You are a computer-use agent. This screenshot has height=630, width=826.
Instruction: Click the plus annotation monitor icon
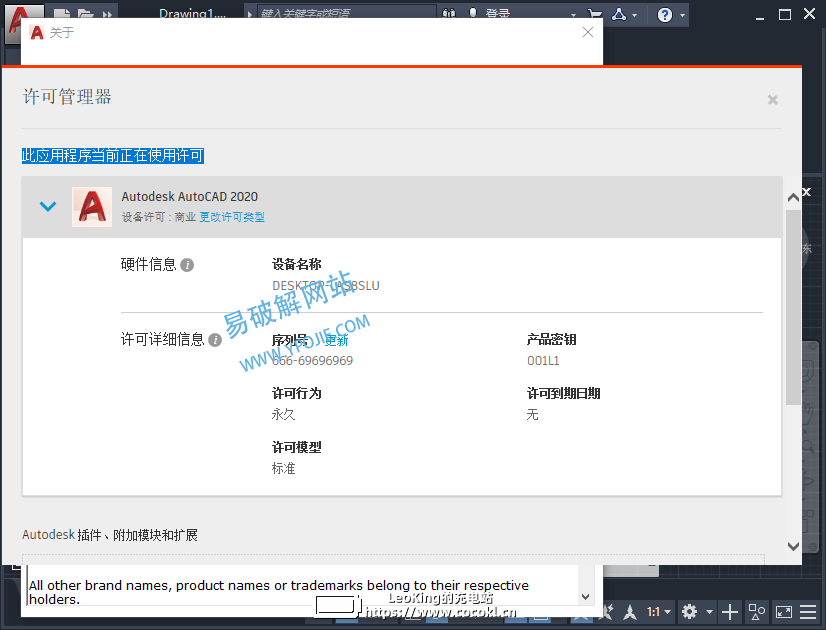(x=730, y=612)
